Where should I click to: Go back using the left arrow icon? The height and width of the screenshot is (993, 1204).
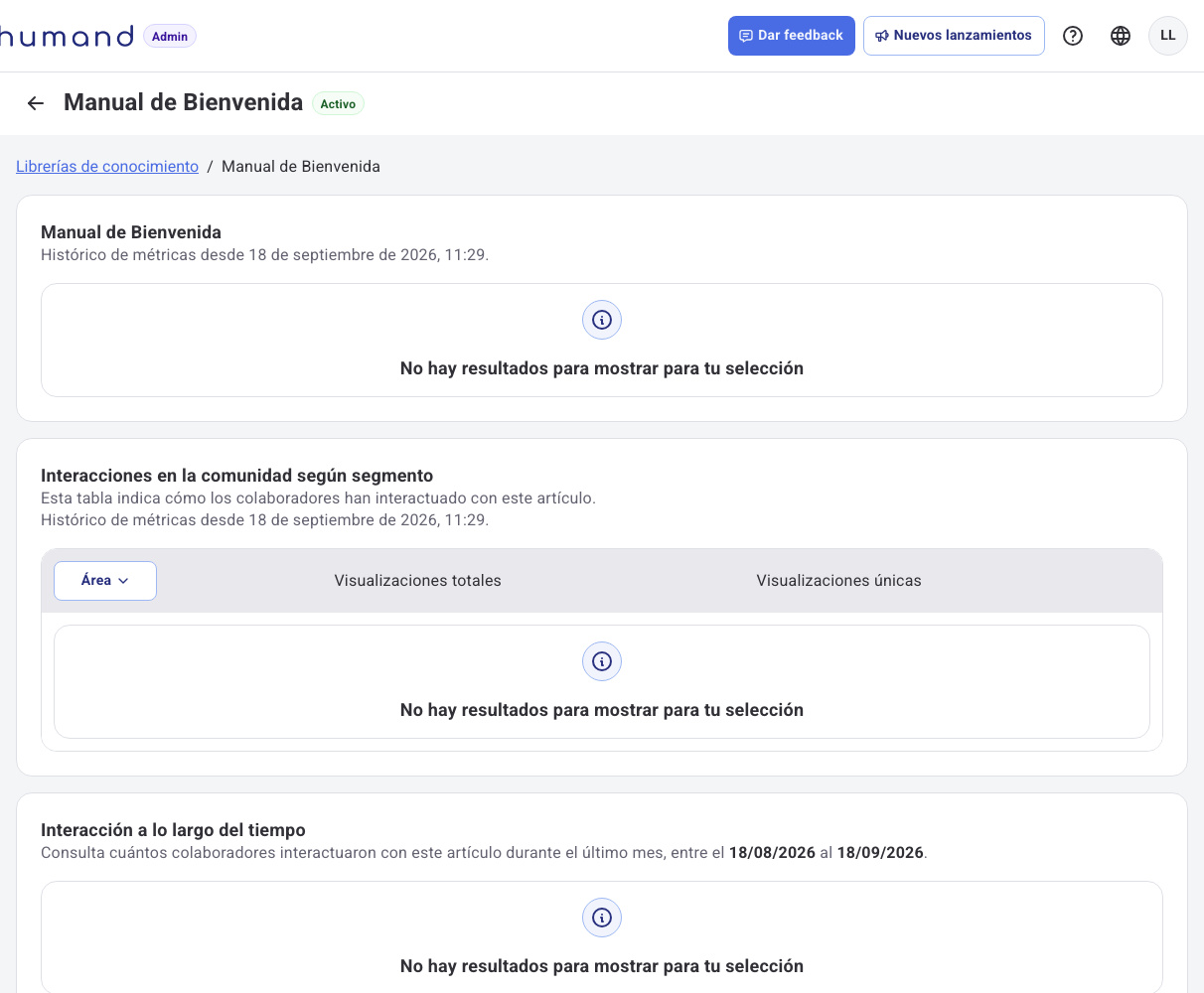pyautogui.click(x=36, y=103)
